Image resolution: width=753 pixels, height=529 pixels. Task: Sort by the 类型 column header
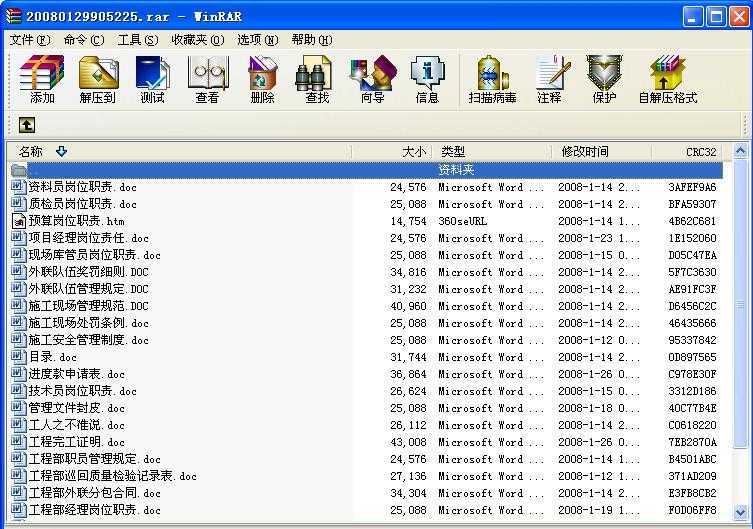[492, 152]
